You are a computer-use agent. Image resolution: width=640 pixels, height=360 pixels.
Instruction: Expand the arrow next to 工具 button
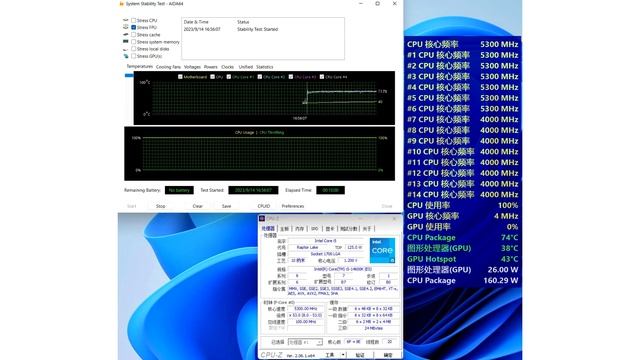[343, 355]
